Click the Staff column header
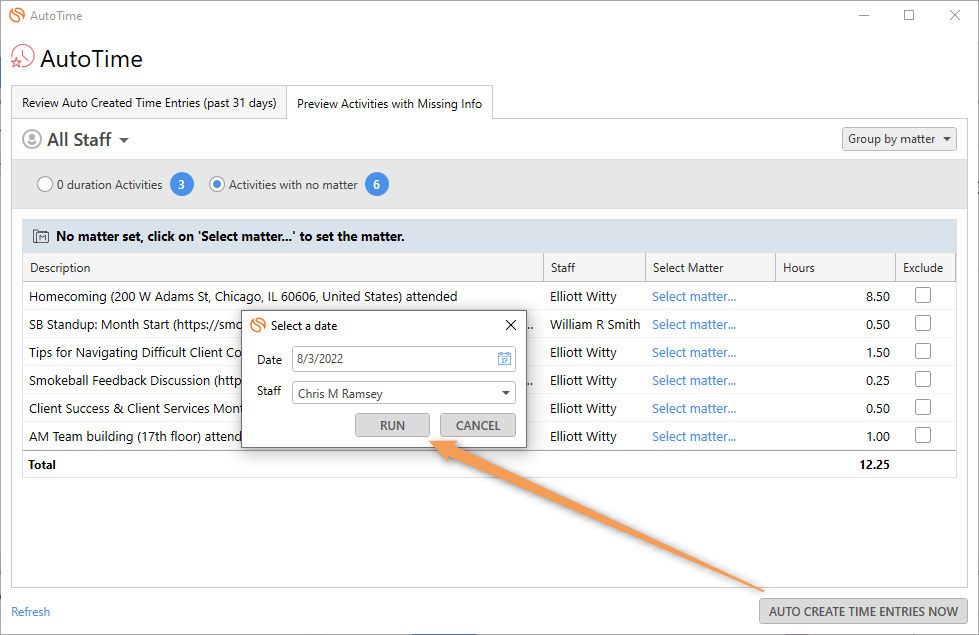 [x=594, y=267]
